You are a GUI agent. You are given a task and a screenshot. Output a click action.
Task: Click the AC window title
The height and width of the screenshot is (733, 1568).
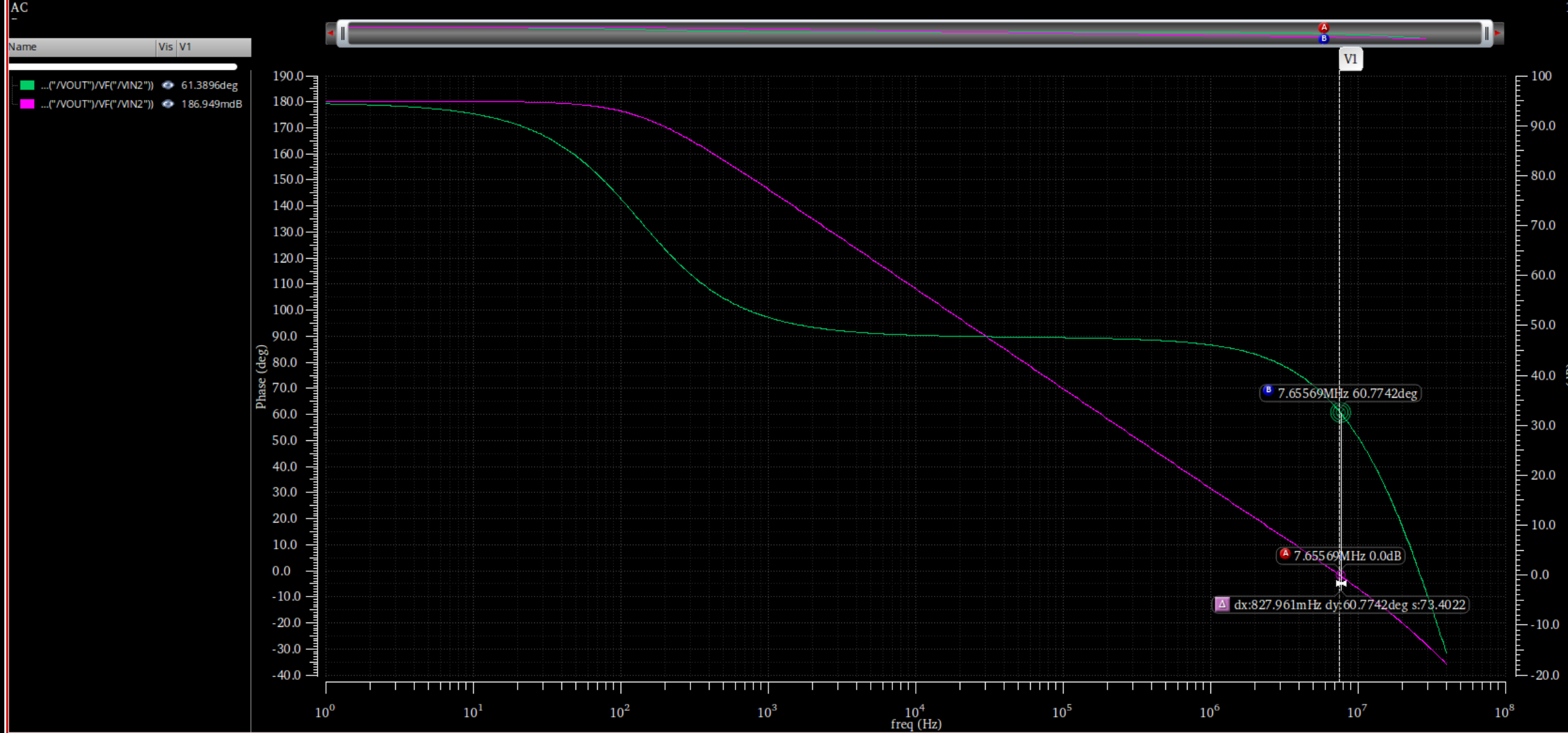coord(19,7)
